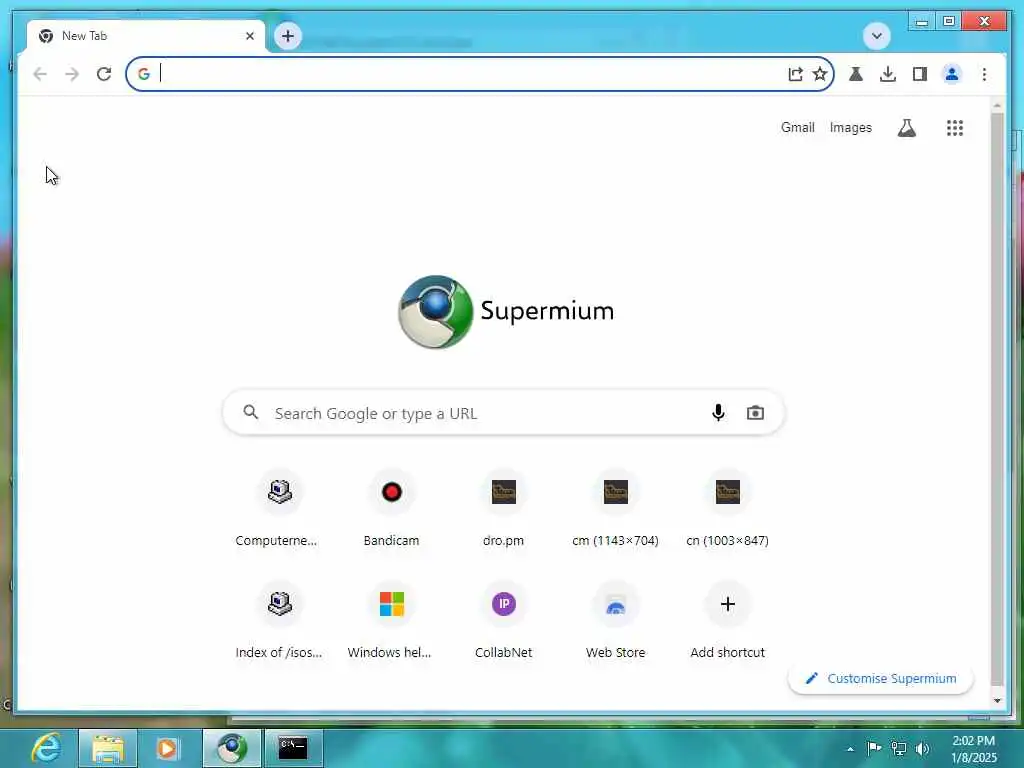Share this page from the address bar
This screenshot has width=1024, height=768.
[x=795, y=74]
